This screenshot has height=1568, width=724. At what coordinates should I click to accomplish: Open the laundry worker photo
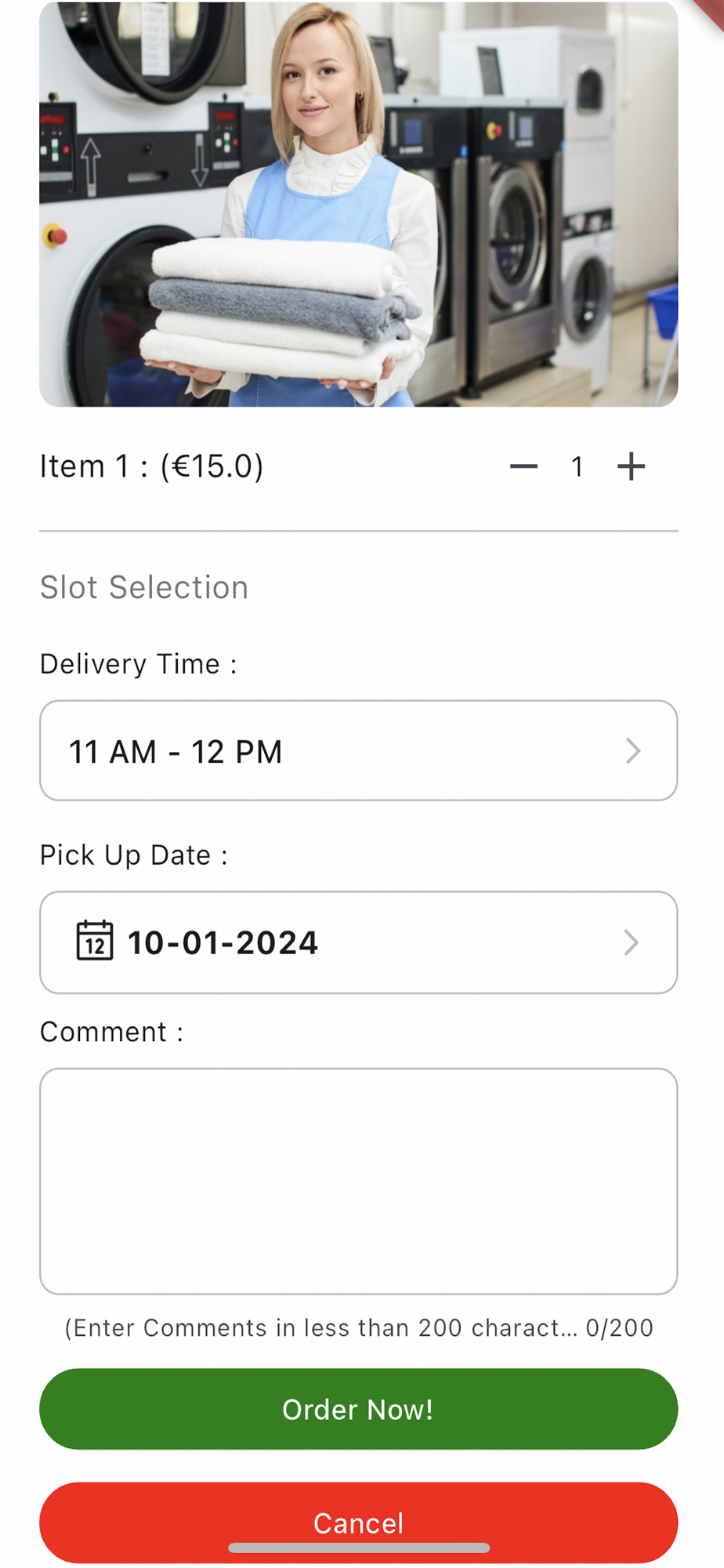pos(359,204)
